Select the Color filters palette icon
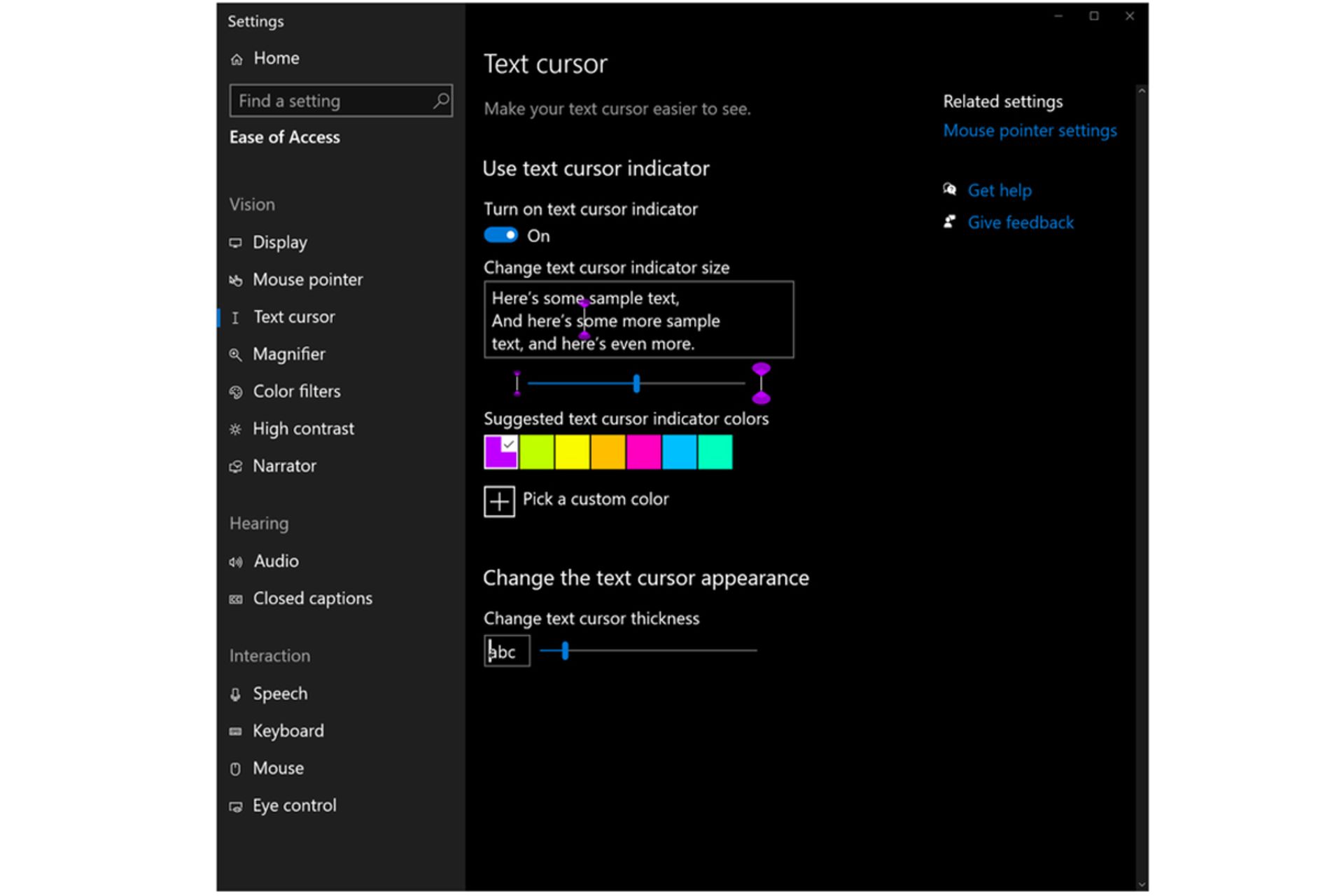Image resolution: width=1344 pixels, height=896 pixels. click(x=236, y=392)
